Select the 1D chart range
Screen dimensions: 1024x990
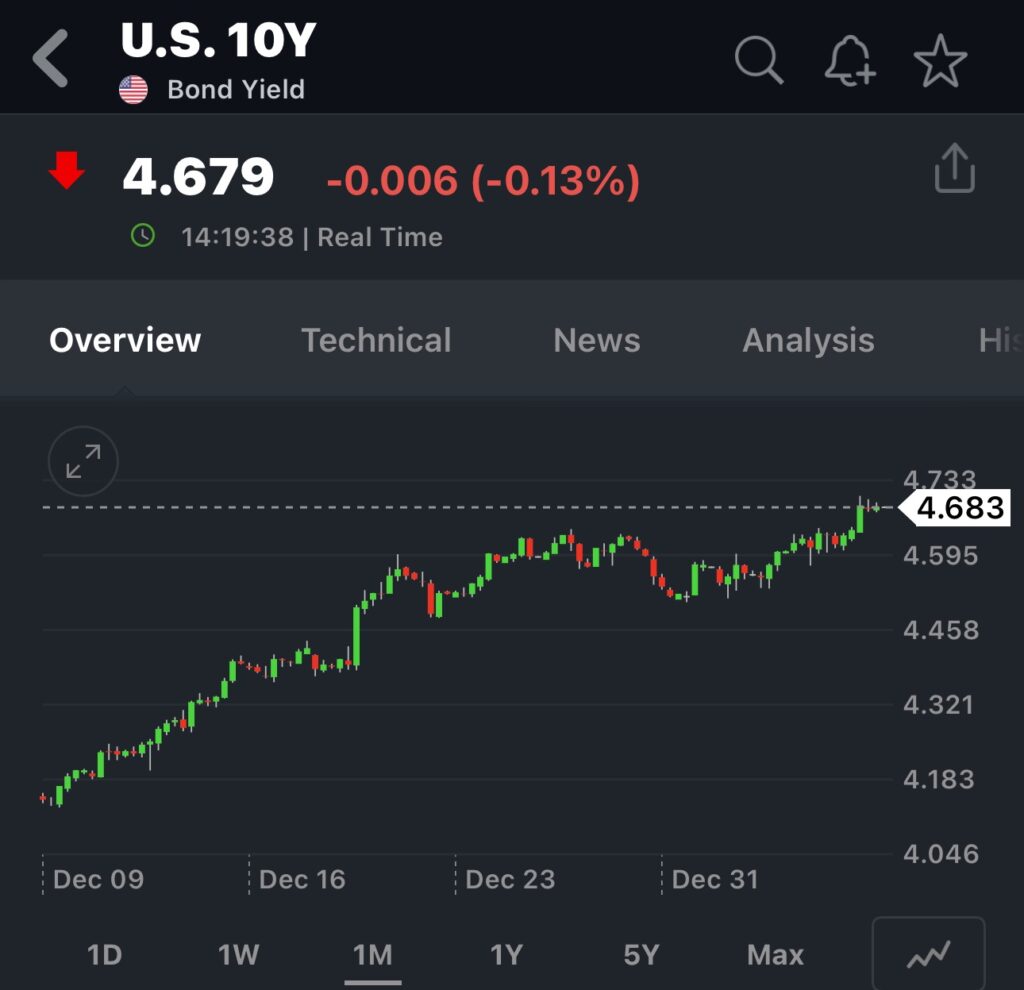click(x=104, y=955)
